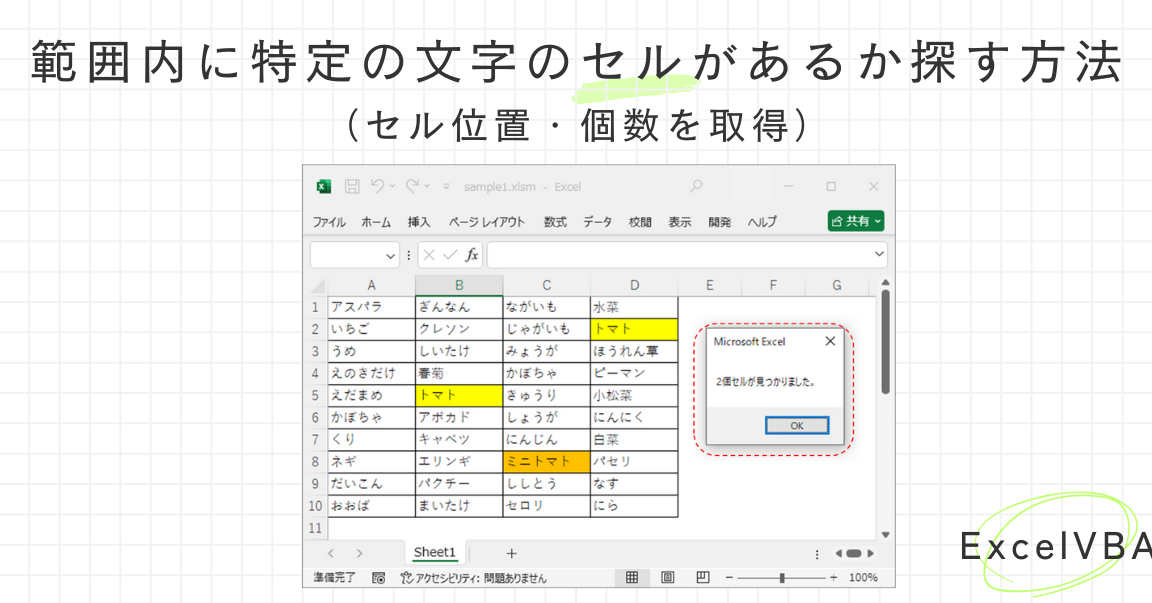Click the ほうれん草 cell
This screenshot has width=1152, height=603.
pos(634,351)
